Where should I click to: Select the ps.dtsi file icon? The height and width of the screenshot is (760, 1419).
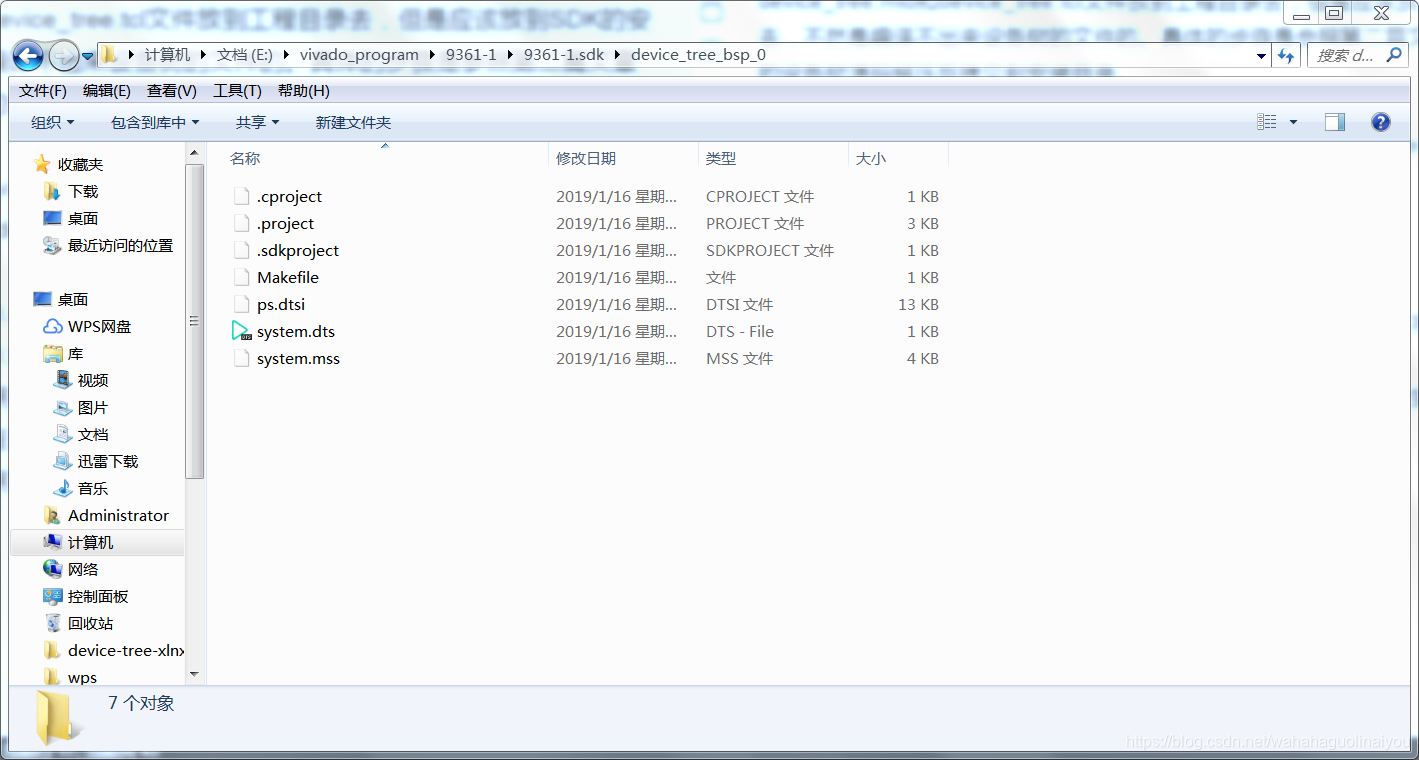coord(241,304)
